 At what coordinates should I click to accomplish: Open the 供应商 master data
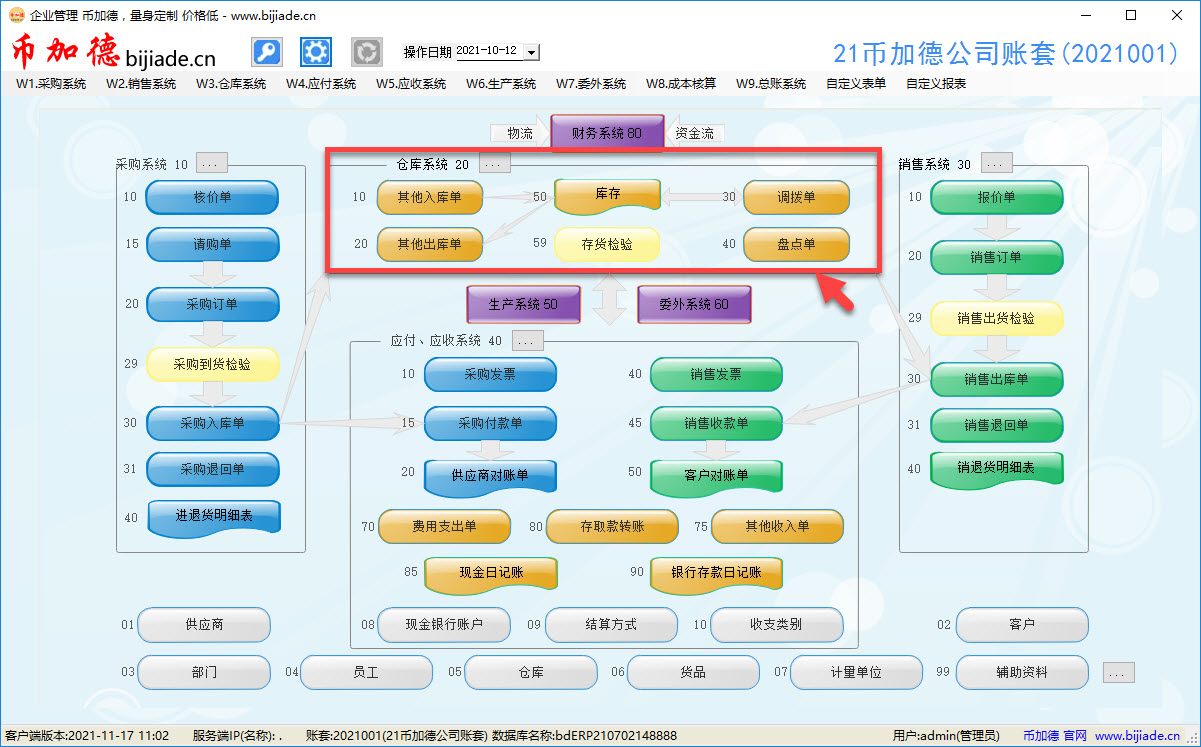204,625
